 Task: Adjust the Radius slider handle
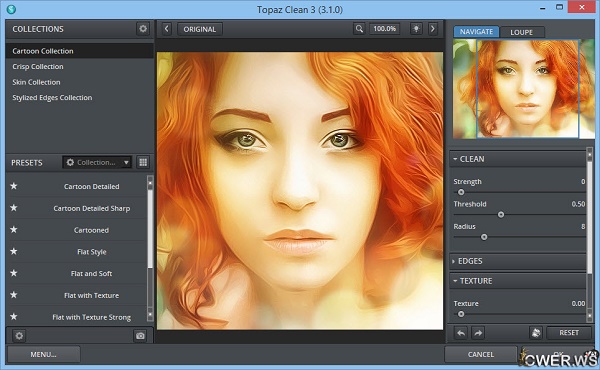pos(484,237)
